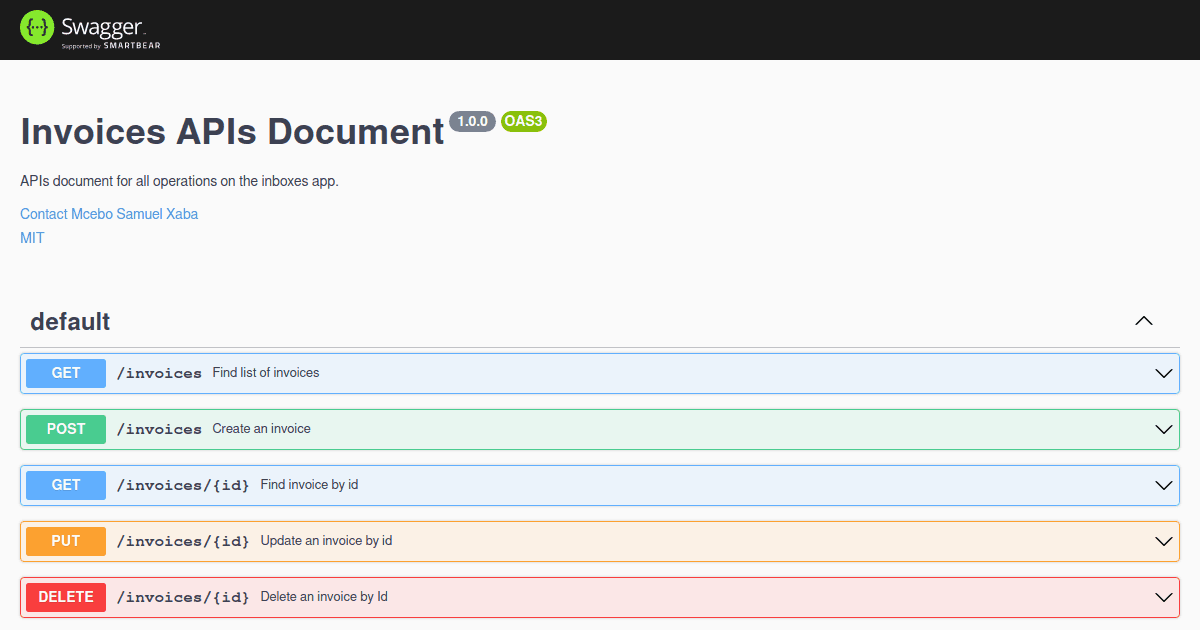The height and width of the screenshot is (630, 1200).
Task: Click the APIs document description text
Action: pyautogui.click(x=180, y=181)
